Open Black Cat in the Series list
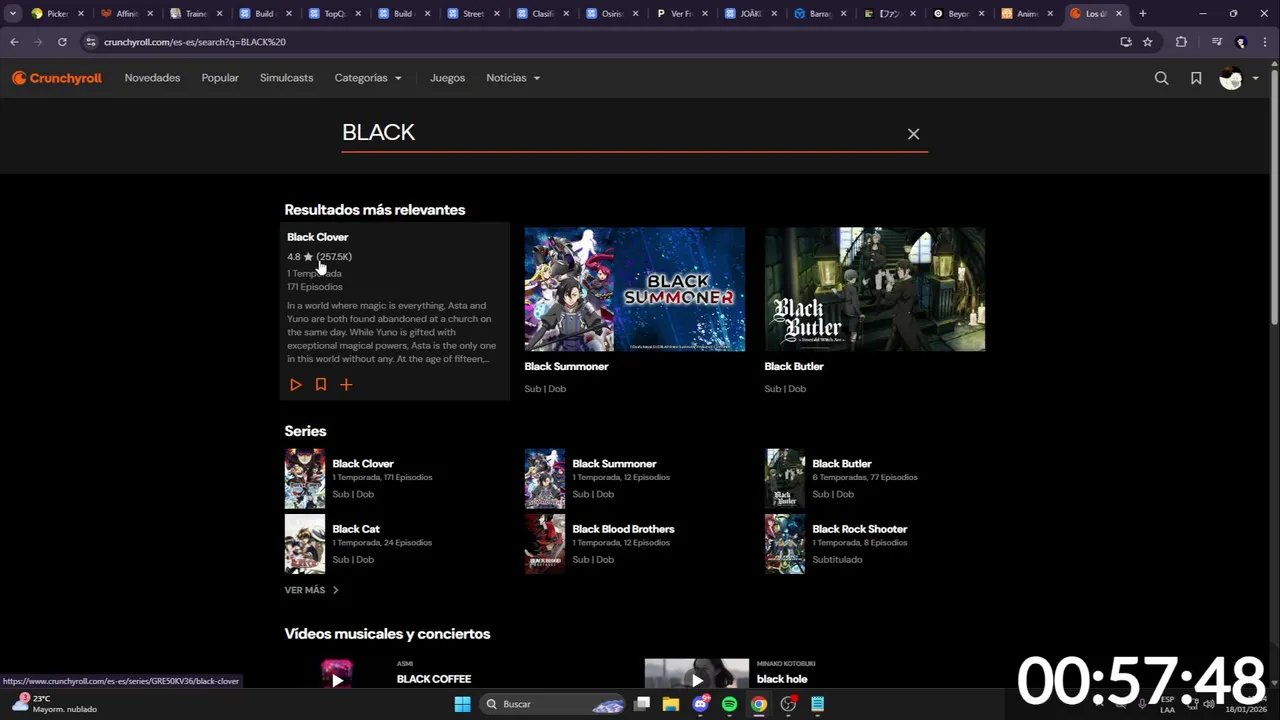The width and height of the screenshot is (1280, 720). click(x=356, y=529)
